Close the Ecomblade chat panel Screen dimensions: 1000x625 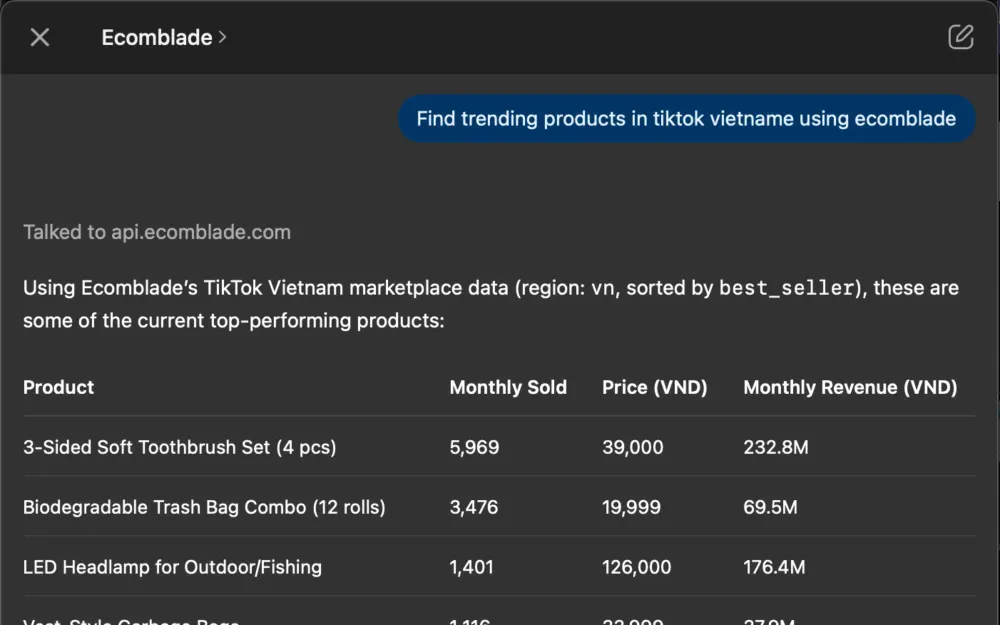point(40,38)
